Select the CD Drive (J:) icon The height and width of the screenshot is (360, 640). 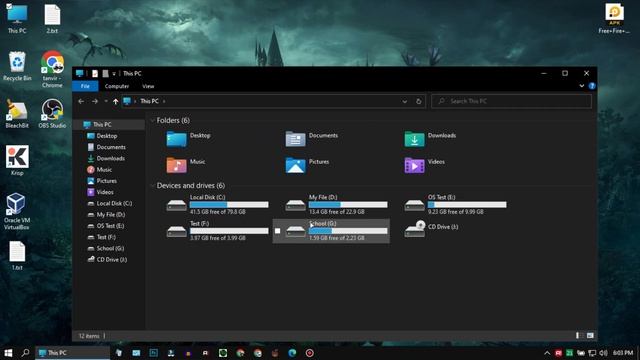click(x=414, y=229)
